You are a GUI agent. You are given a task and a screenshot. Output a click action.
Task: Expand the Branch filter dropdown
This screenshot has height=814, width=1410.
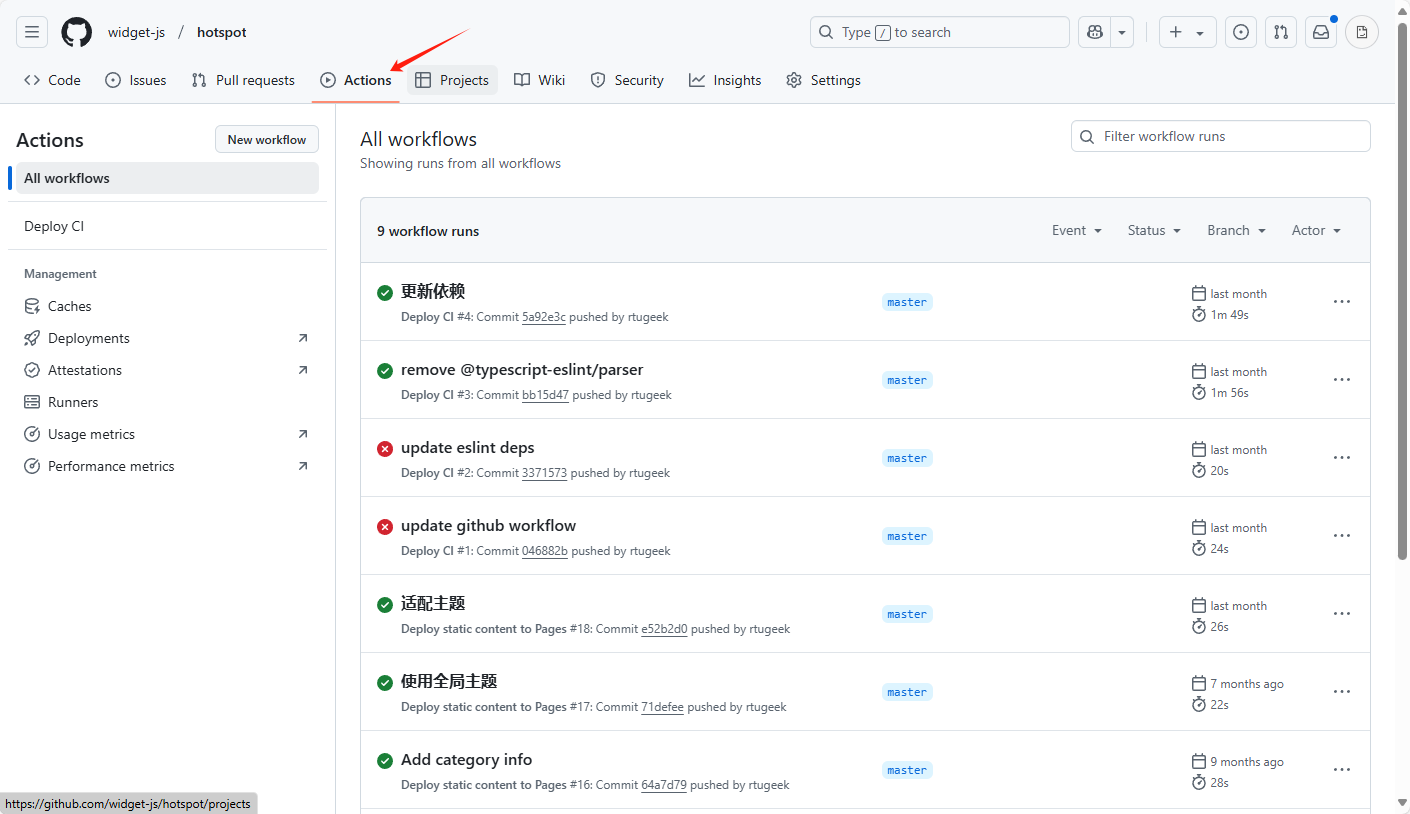1236,230
